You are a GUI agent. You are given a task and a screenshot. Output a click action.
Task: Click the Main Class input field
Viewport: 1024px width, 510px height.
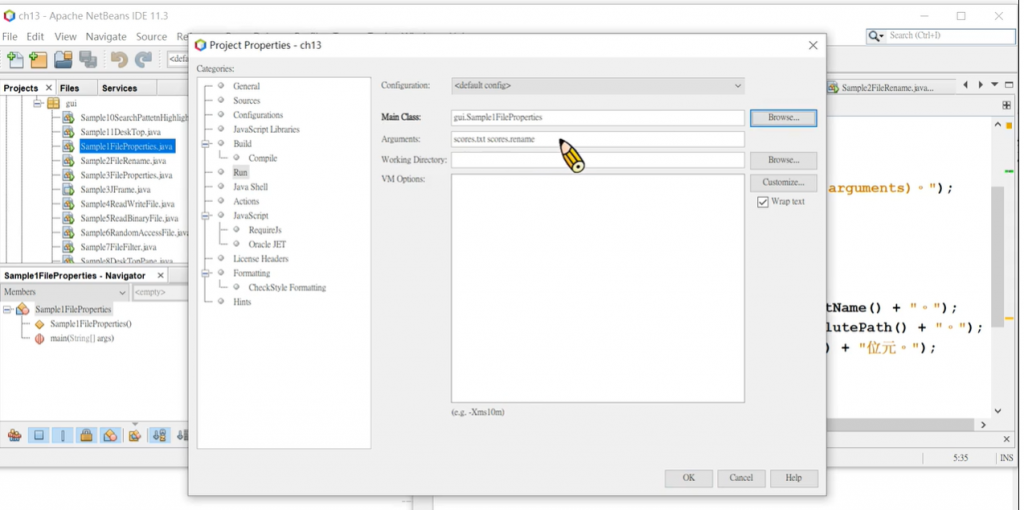click(598, 118)
